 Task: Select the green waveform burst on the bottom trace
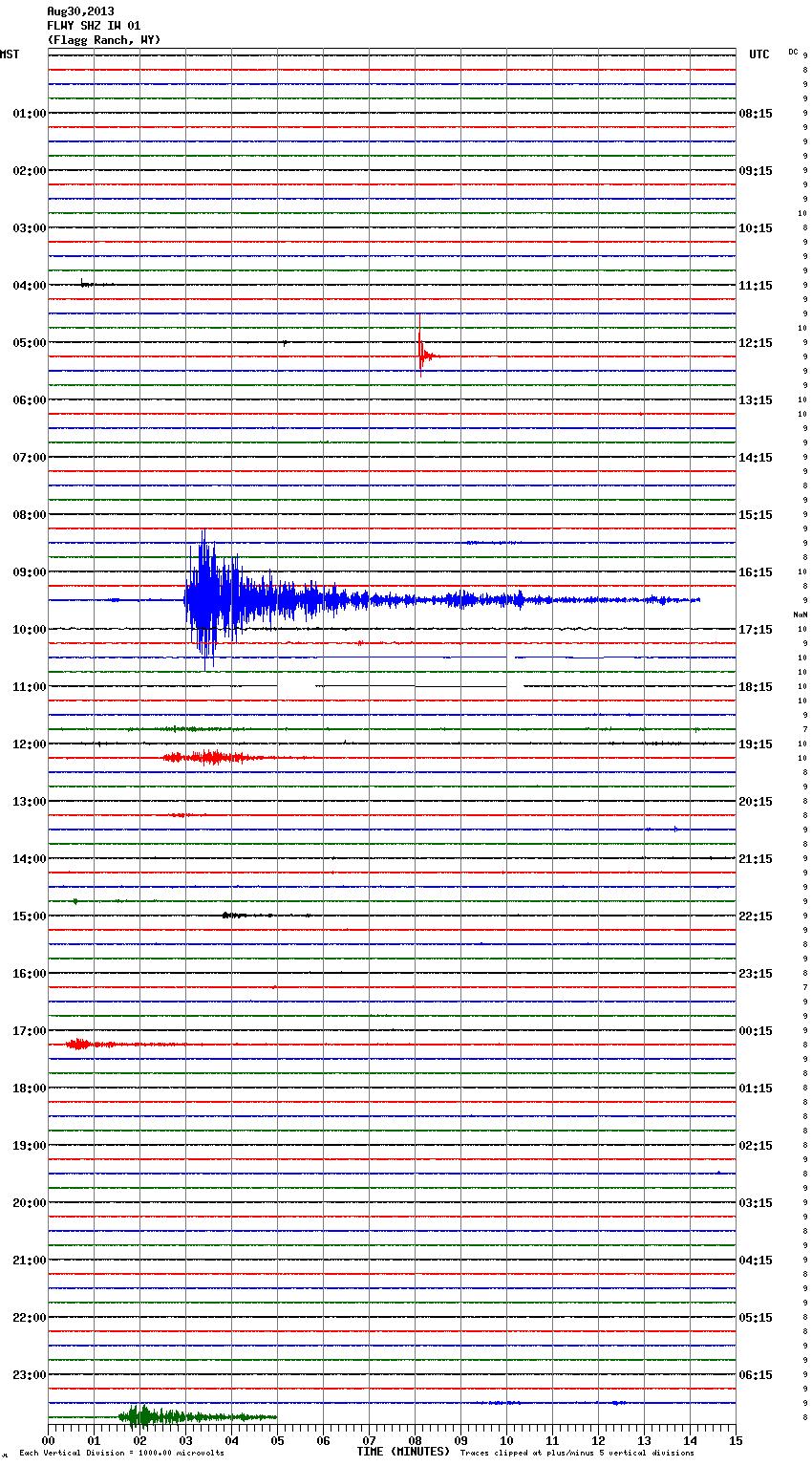pyautogui.click(x=143, y=1416)
